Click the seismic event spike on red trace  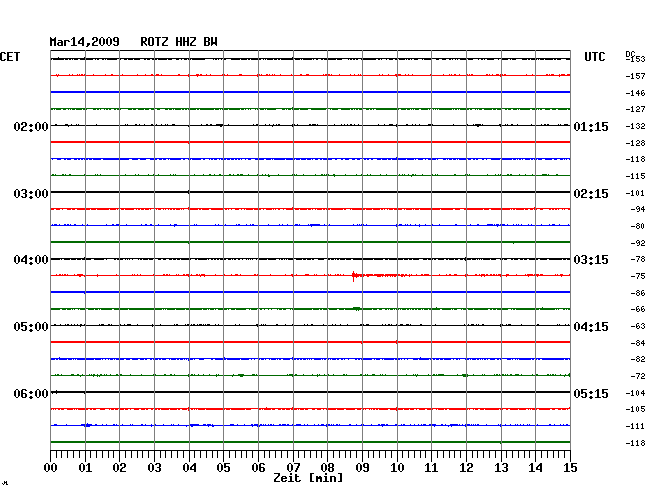[354, 276]
